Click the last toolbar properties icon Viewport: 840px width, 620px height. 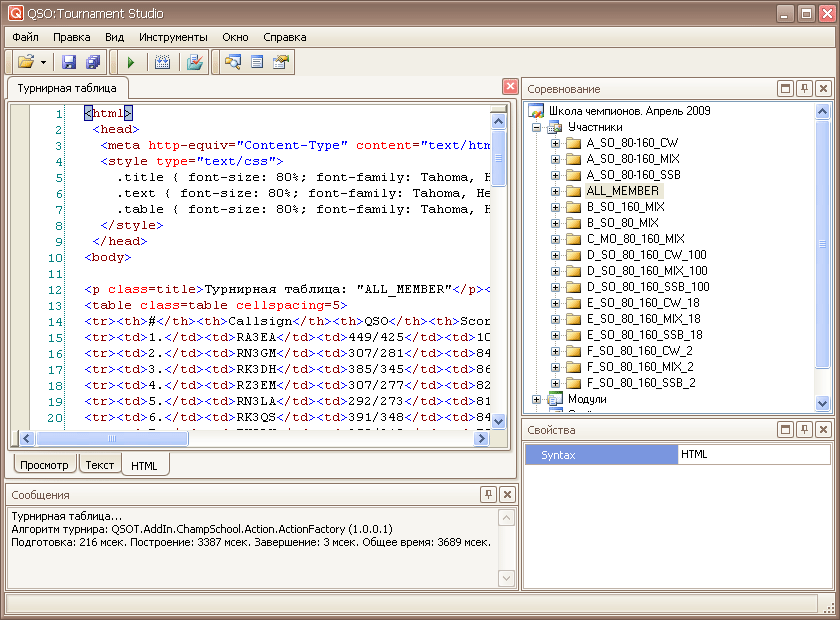pyautogui.click(x=281, y=62)
